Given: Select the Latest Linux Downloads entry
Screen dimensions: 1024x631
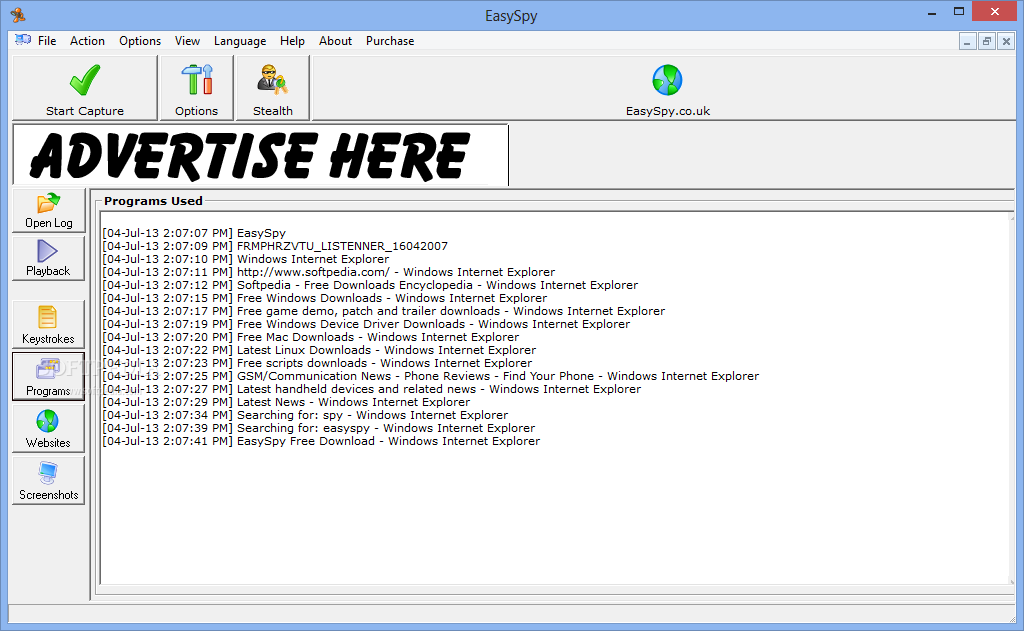Looking at the screenshot, I should pyautogui.click(x=319, y=351).
